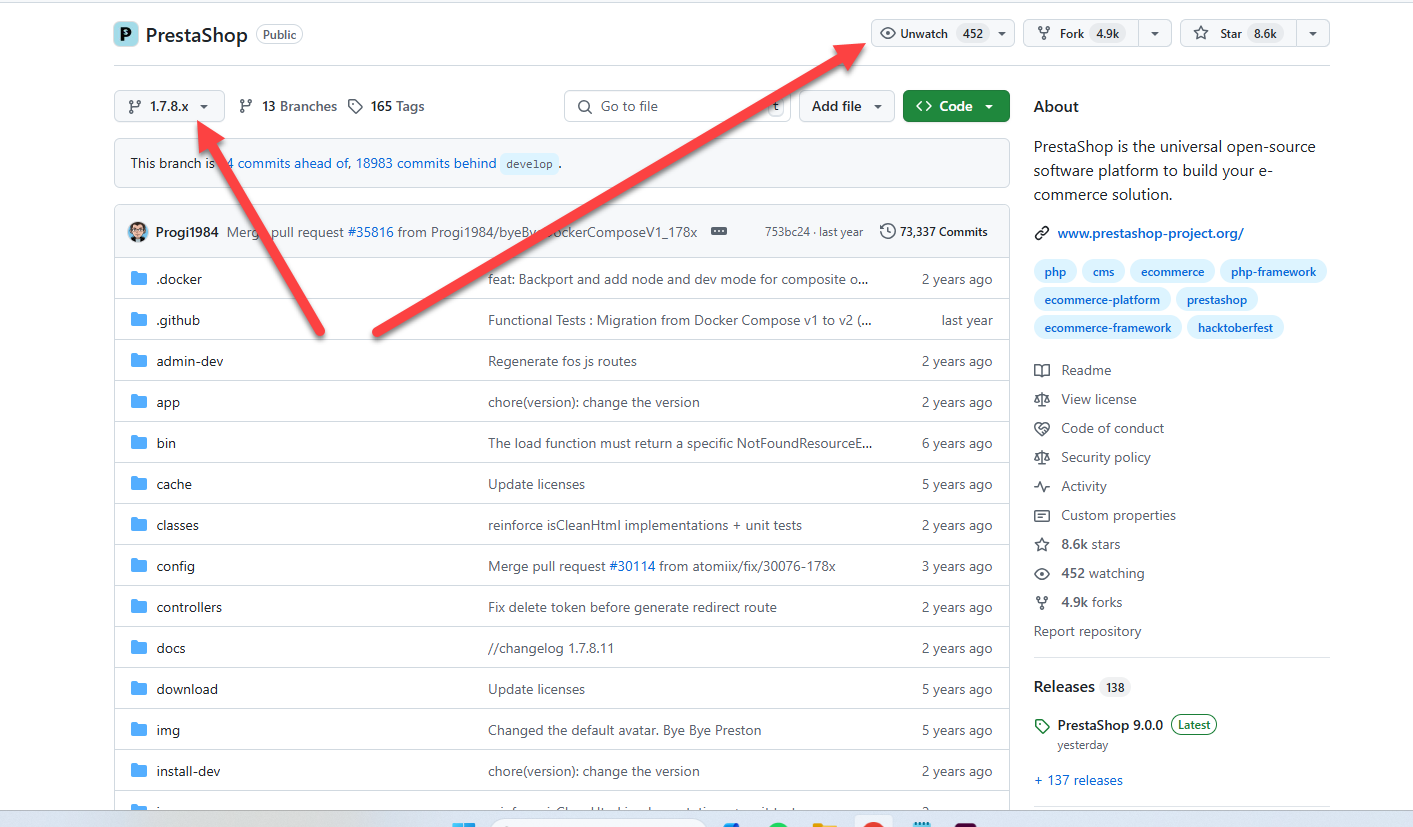Image resolution: width=1413 pixels, height=827 pixels.
Task: Open the Add file dropdown
Action: point(847,106)
